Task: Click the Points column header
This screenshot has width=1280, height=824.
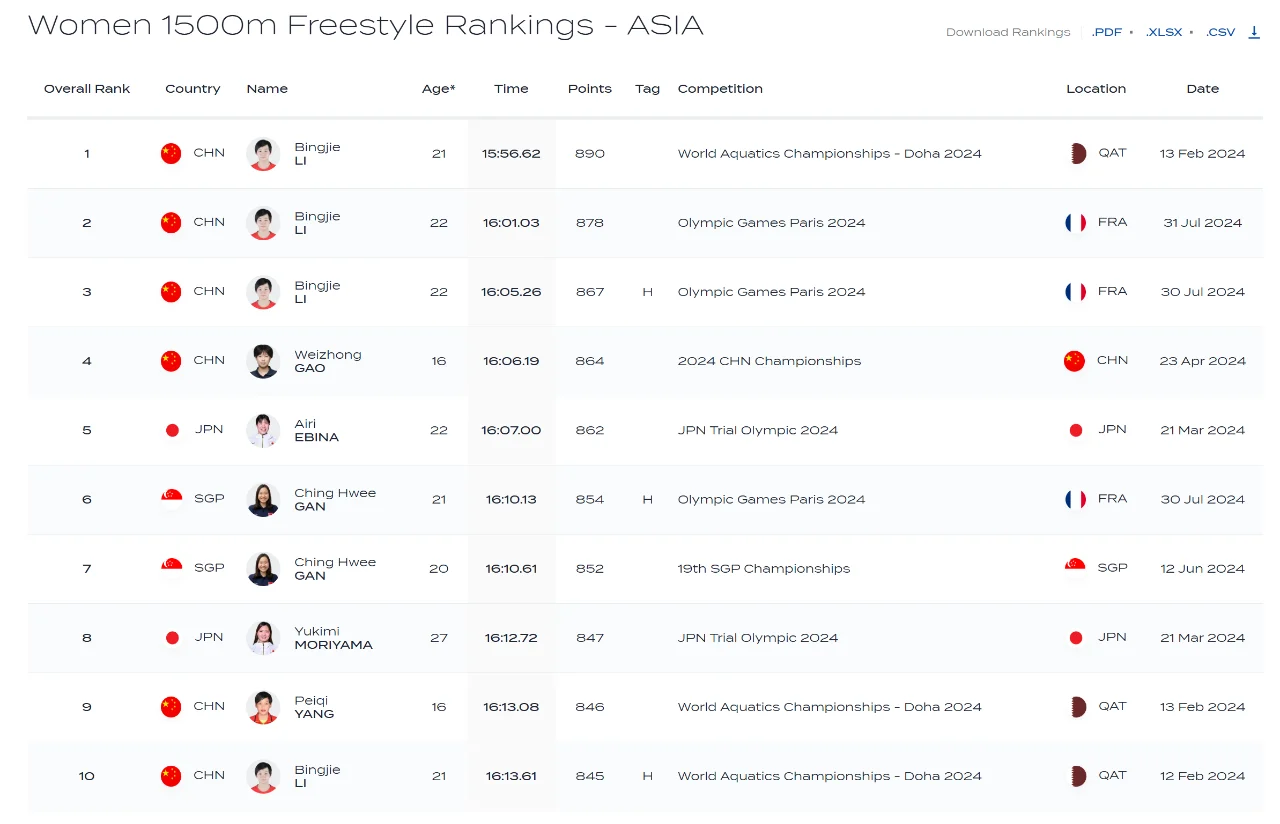Action: (590, 89)
